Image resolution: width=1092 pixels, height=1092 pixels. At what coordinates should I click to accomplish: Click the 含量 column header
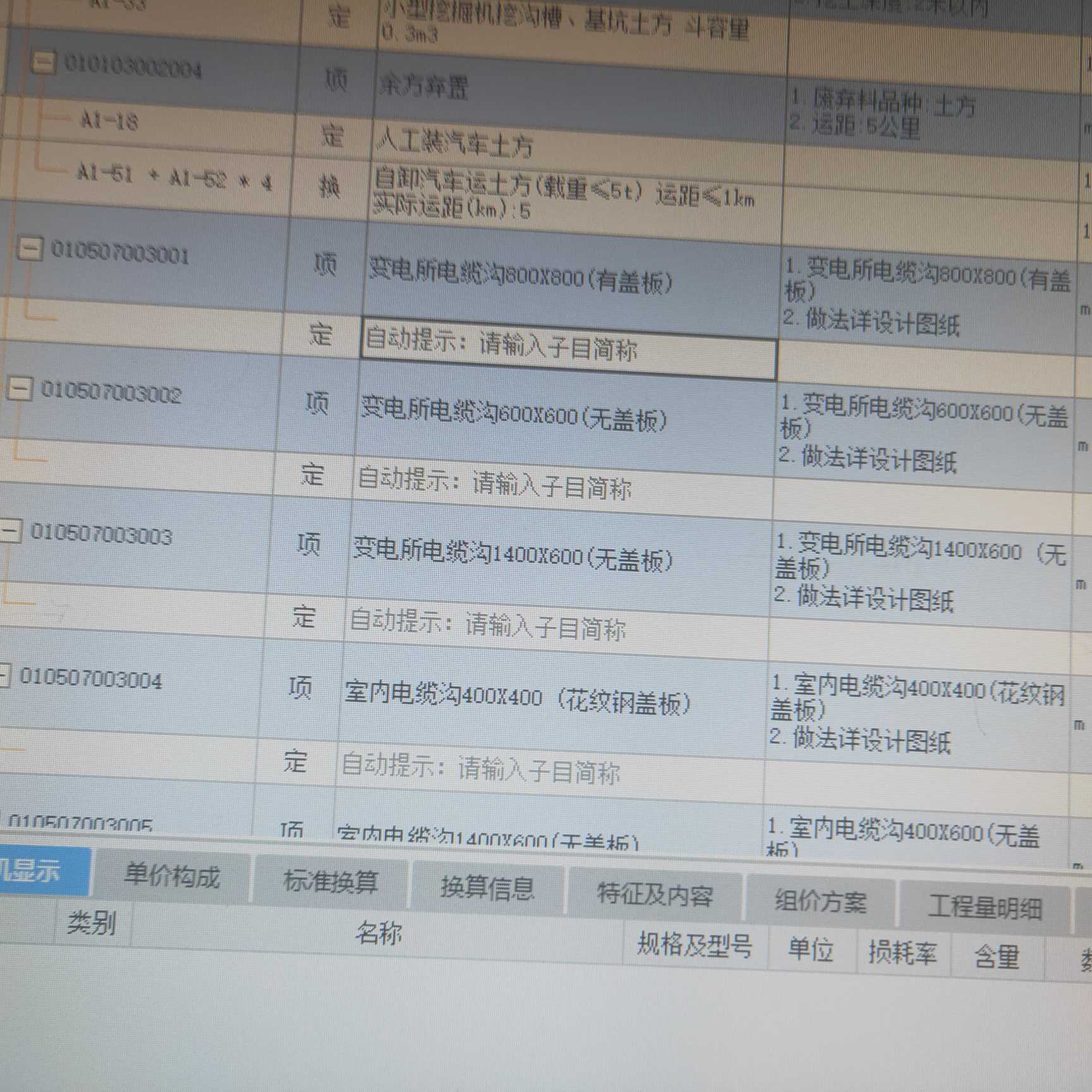tap(997, 956)
